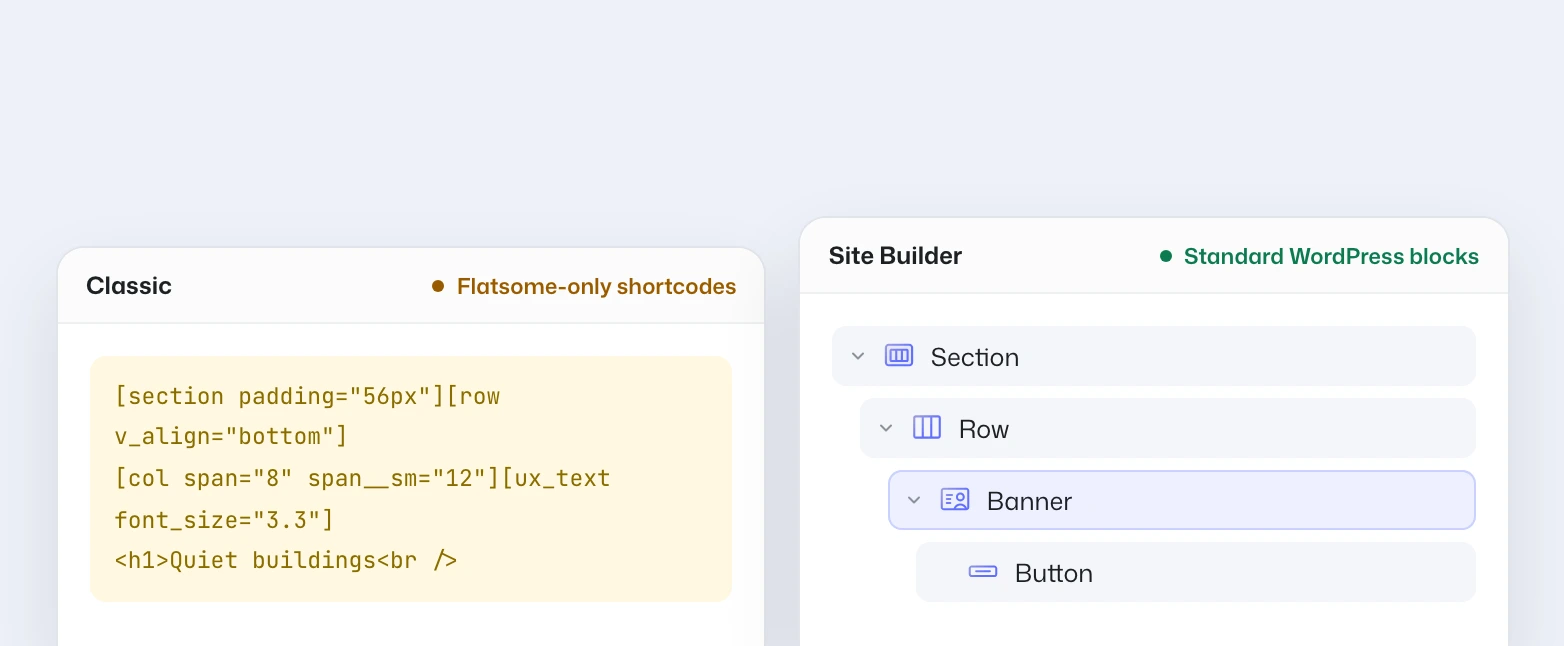
Task: Click the Button block icon
Action: [x=983, y=572]
